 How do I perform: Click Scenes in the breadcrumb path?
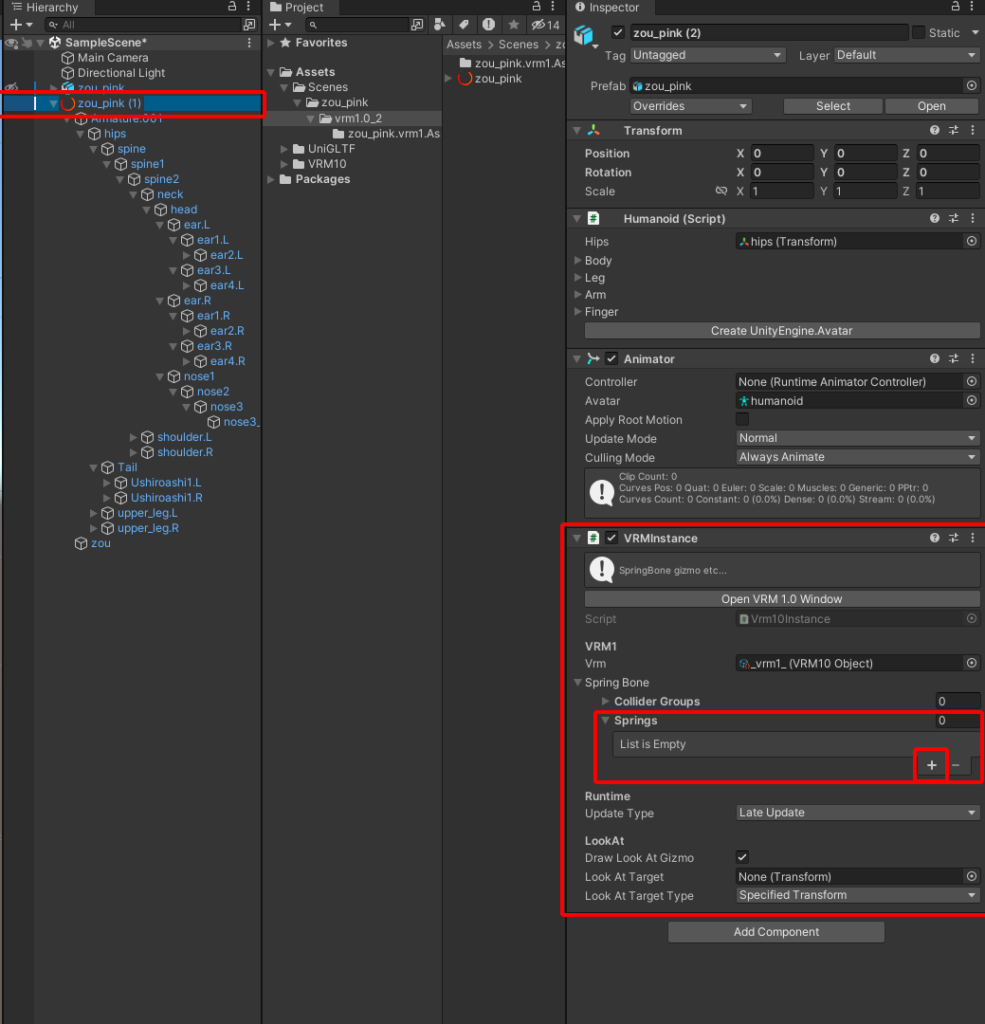coord(519,44)
